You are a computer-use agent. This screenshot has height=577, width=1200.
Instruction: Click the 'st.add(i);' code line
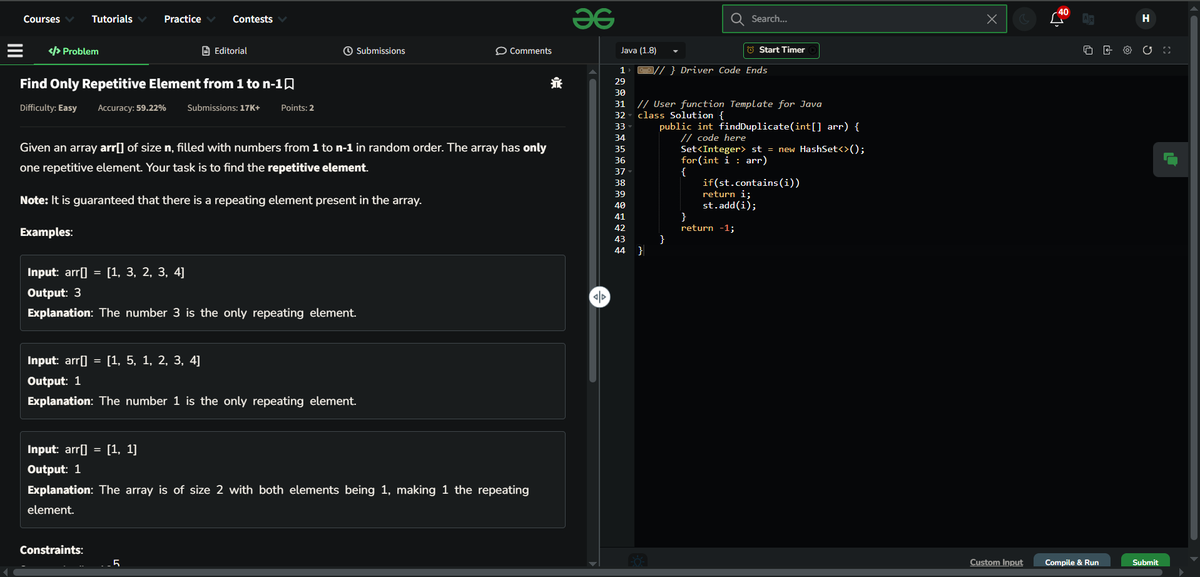point(729,205)
